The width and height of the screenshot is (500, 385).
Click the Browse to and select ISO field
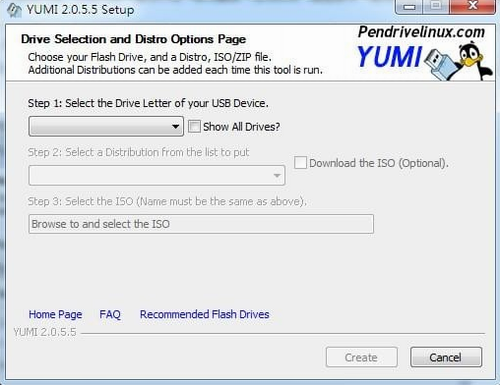201,224
